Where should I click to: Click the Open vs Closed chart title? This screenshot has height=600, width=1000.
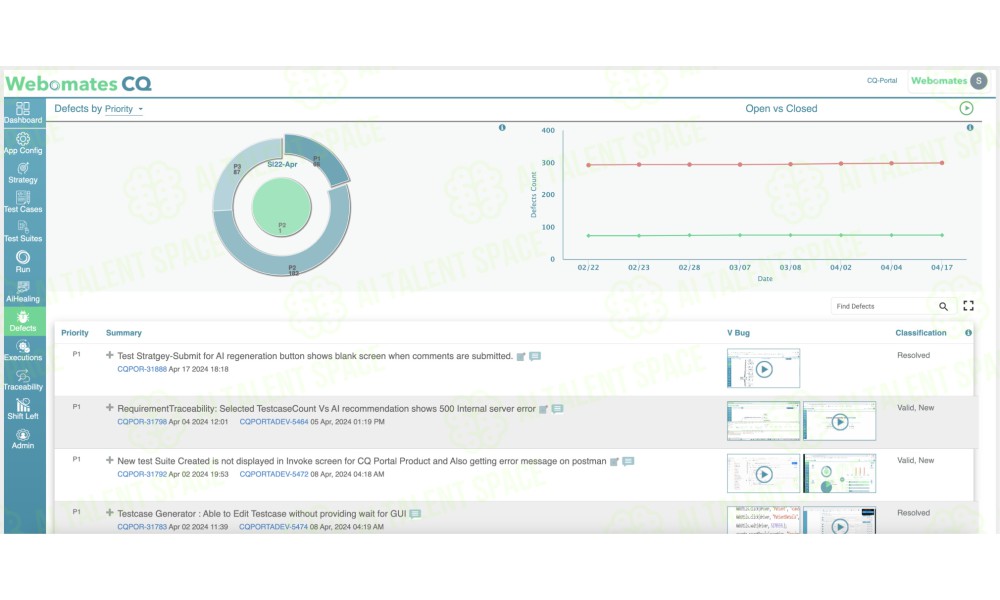point(781,109)
